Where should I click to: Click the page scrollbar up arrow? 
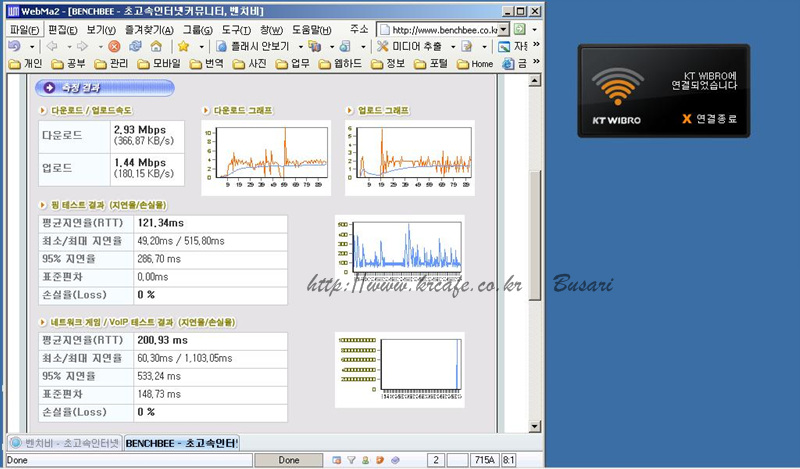coord(535,80)
